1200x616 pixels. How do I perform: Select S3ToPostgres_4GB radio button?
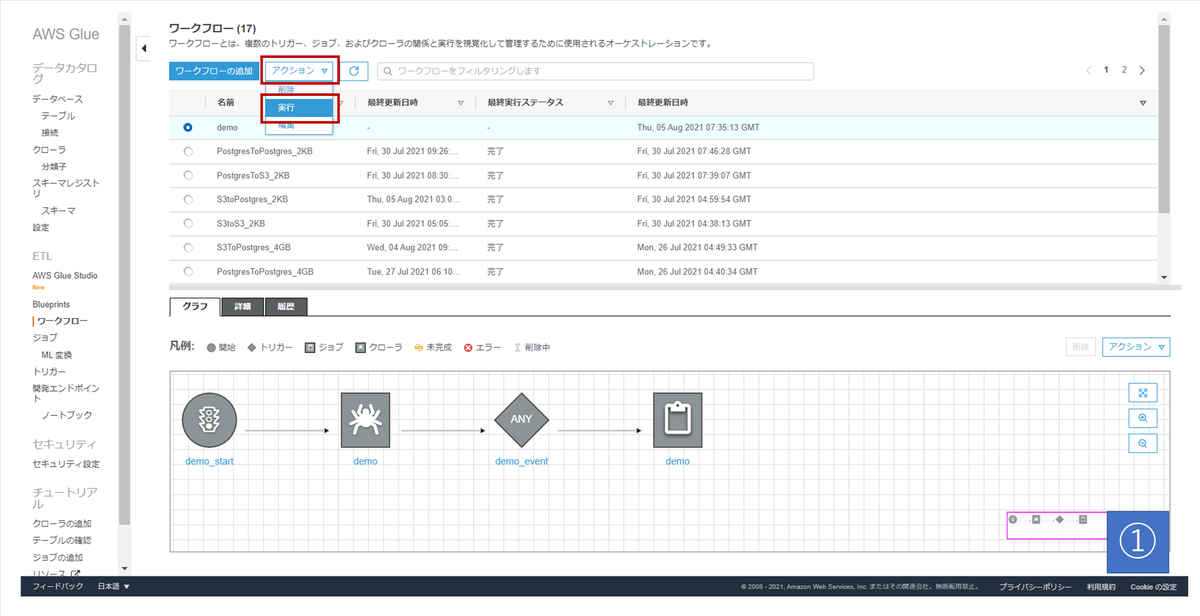[x=188, y=247]
